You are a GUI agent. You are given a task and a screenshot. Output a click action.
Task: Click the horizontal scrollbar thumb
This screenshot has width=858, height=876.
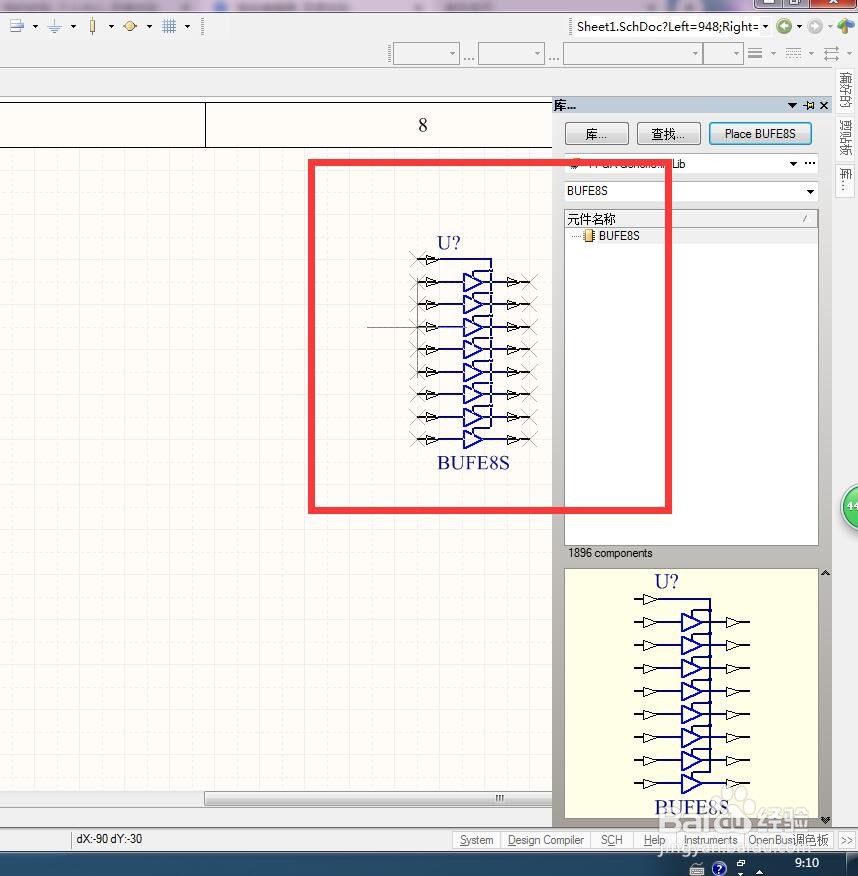pyautogui.click(x=378, y=798)
